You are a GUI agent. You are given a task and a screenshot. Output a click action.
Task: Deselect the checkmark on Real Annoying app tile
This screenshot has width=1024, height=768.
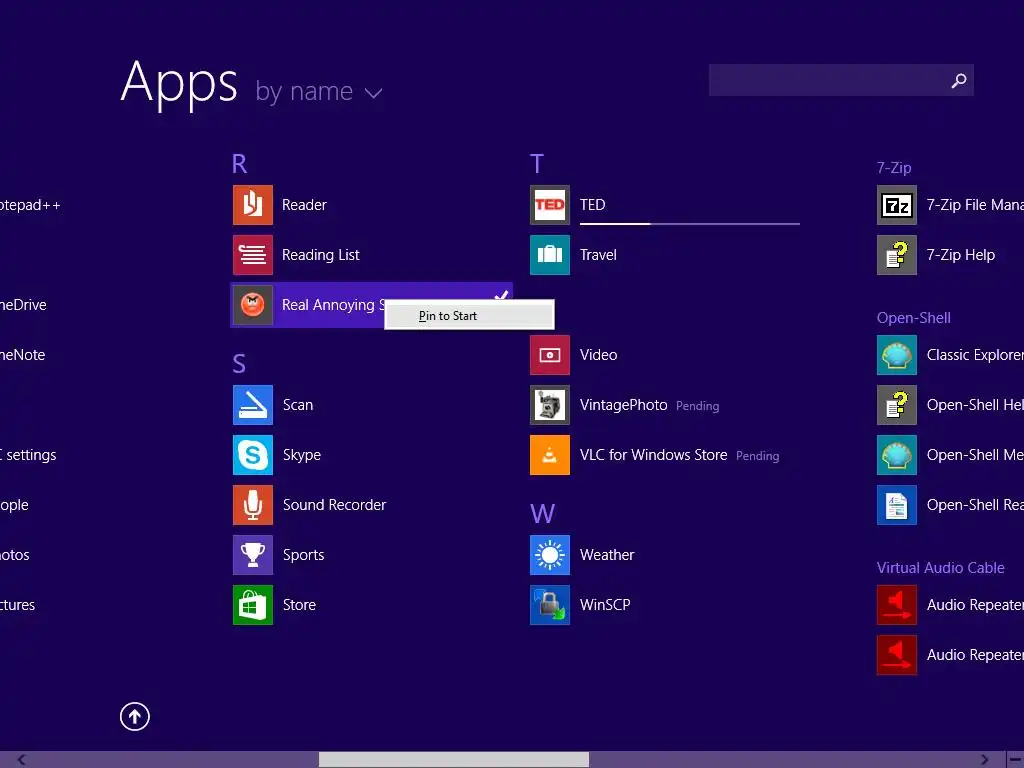tap(501, 295)
